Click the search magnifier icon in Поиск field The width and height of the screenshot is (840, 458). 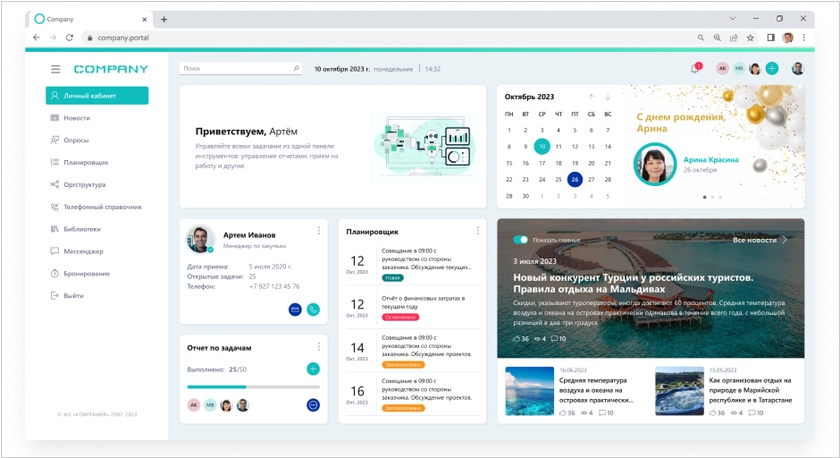296,69
